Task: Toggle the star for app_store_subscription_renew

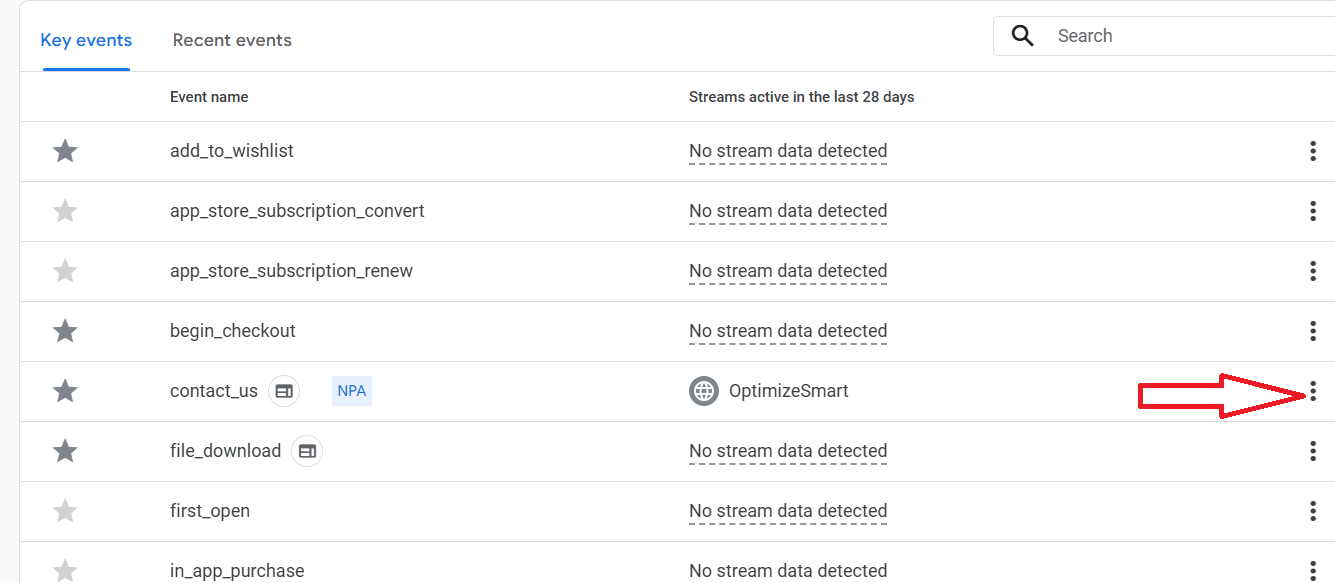Action: (65, 271)
